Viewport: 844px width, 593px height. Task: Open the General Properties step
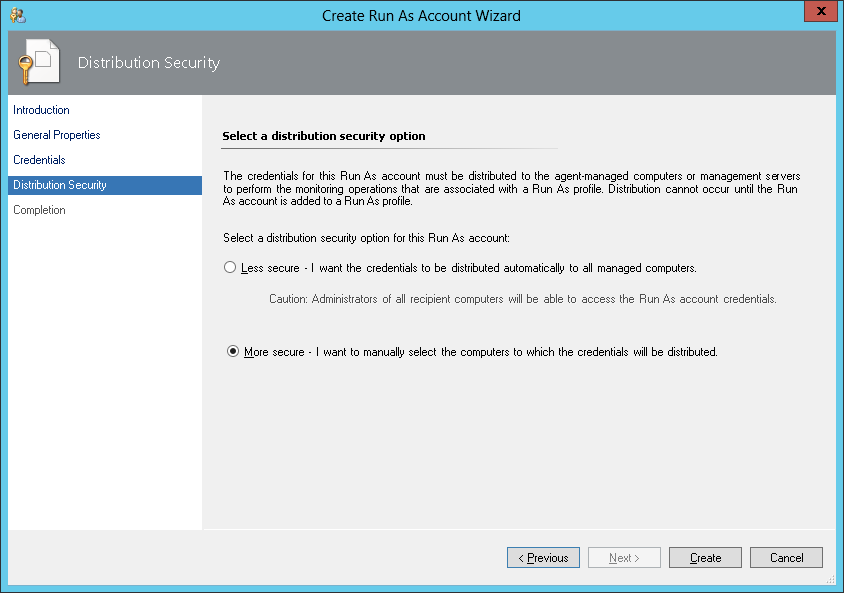click(x=57, y=135)
